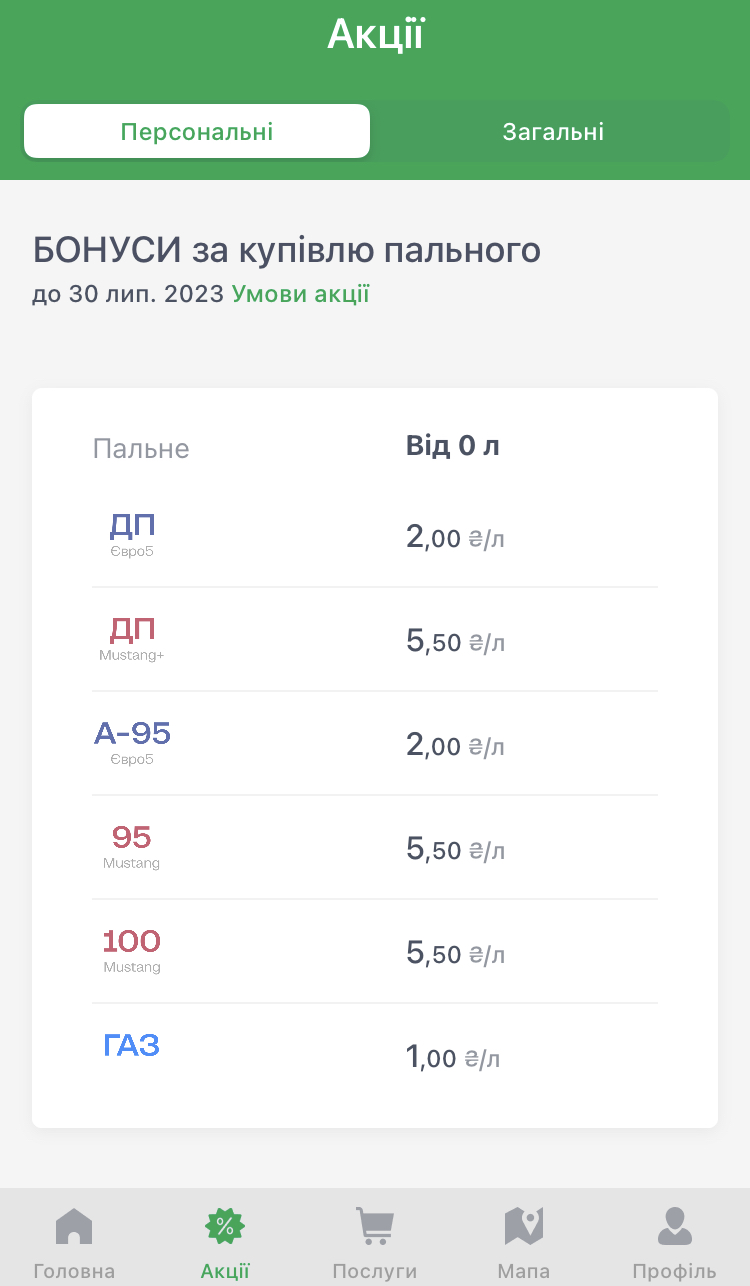This screenshot has height=1286, width=750.
Task: Select the Персональні segment
Action: tap(197, 132)
